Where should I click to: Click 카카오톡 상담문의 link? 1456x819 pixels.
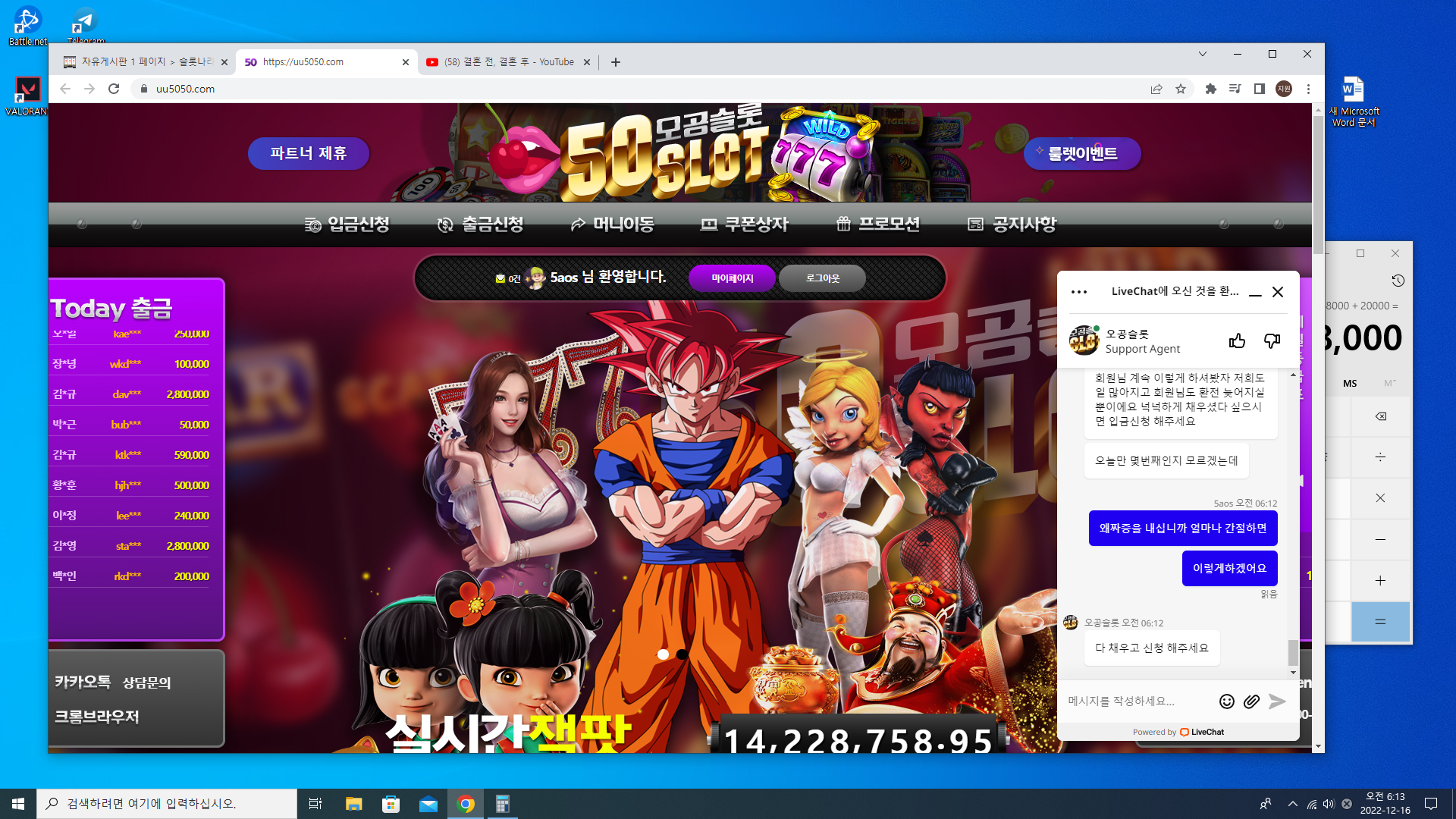point(113,682)
